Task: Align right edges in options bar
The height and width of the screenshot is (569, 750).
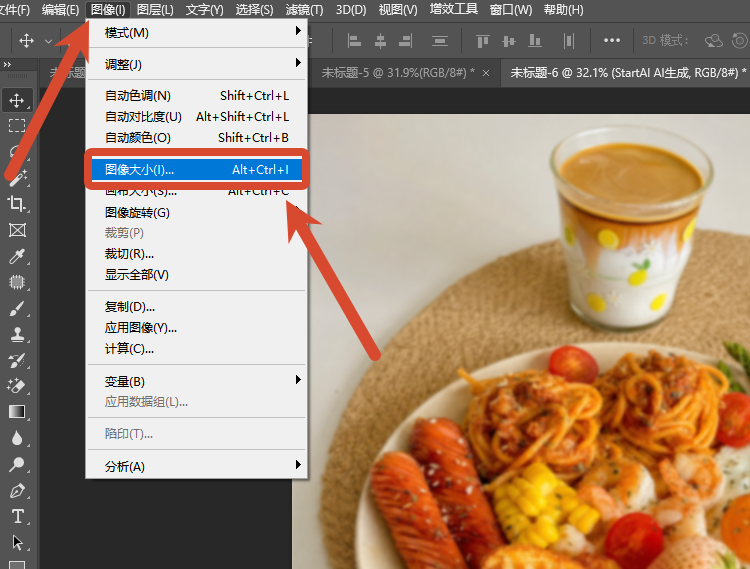Action: pos(406,41)
